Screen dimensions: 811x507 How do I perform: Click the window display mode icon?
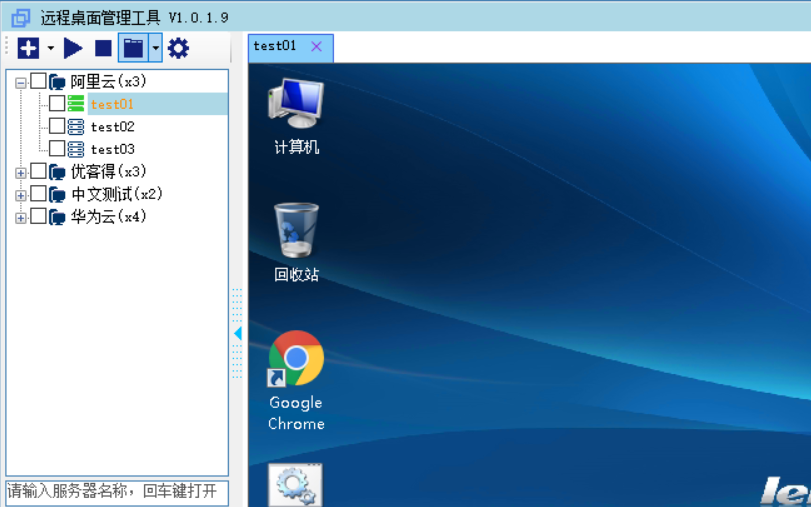(x=132, y=48)
